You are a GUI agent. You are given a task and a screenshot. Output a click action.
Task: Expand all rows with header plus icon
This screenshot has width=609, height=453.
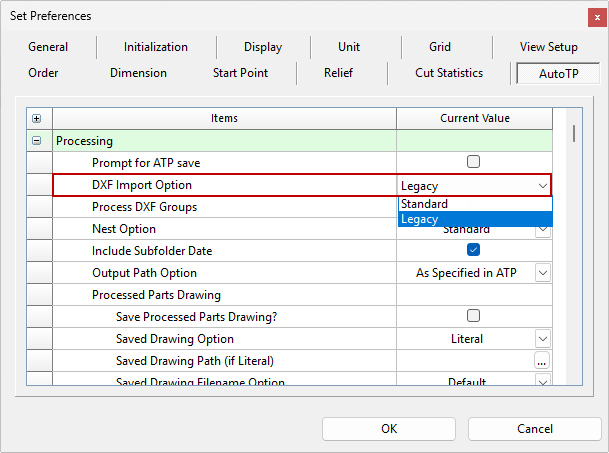pyautogui.click(x=37, y=119)
